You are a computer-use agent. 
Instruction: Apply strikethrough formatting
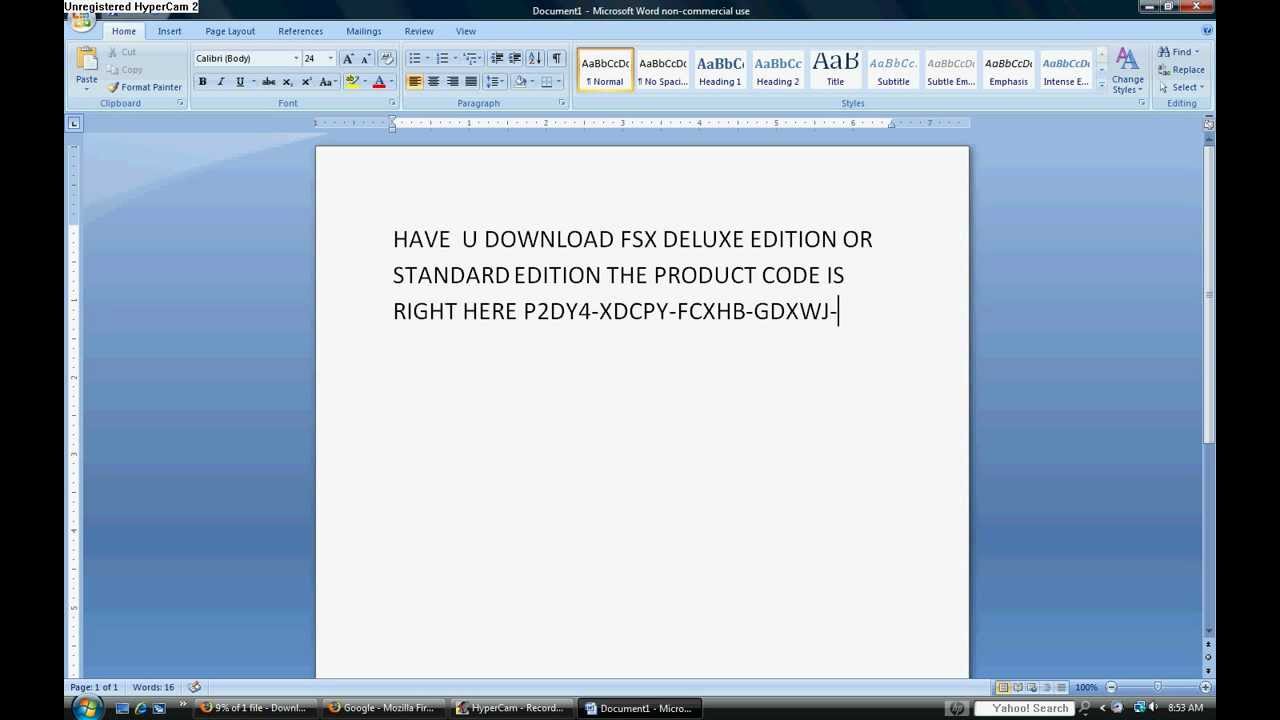coord(268,82)
